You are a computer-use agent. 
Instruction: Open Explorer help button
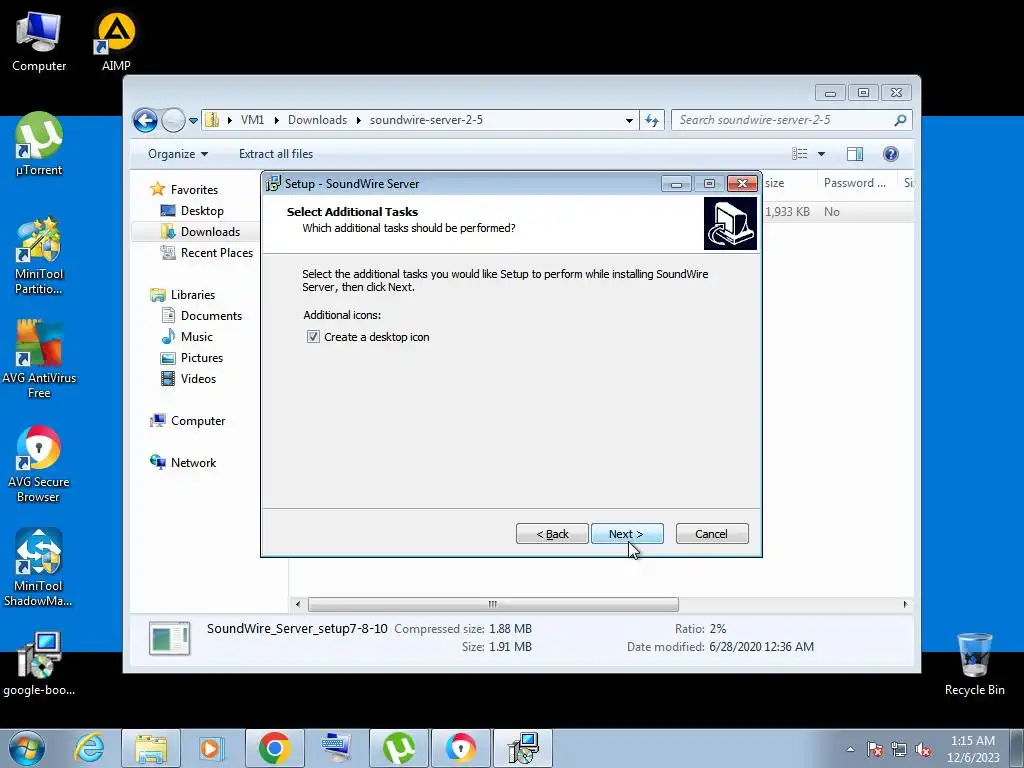point(891,154)
